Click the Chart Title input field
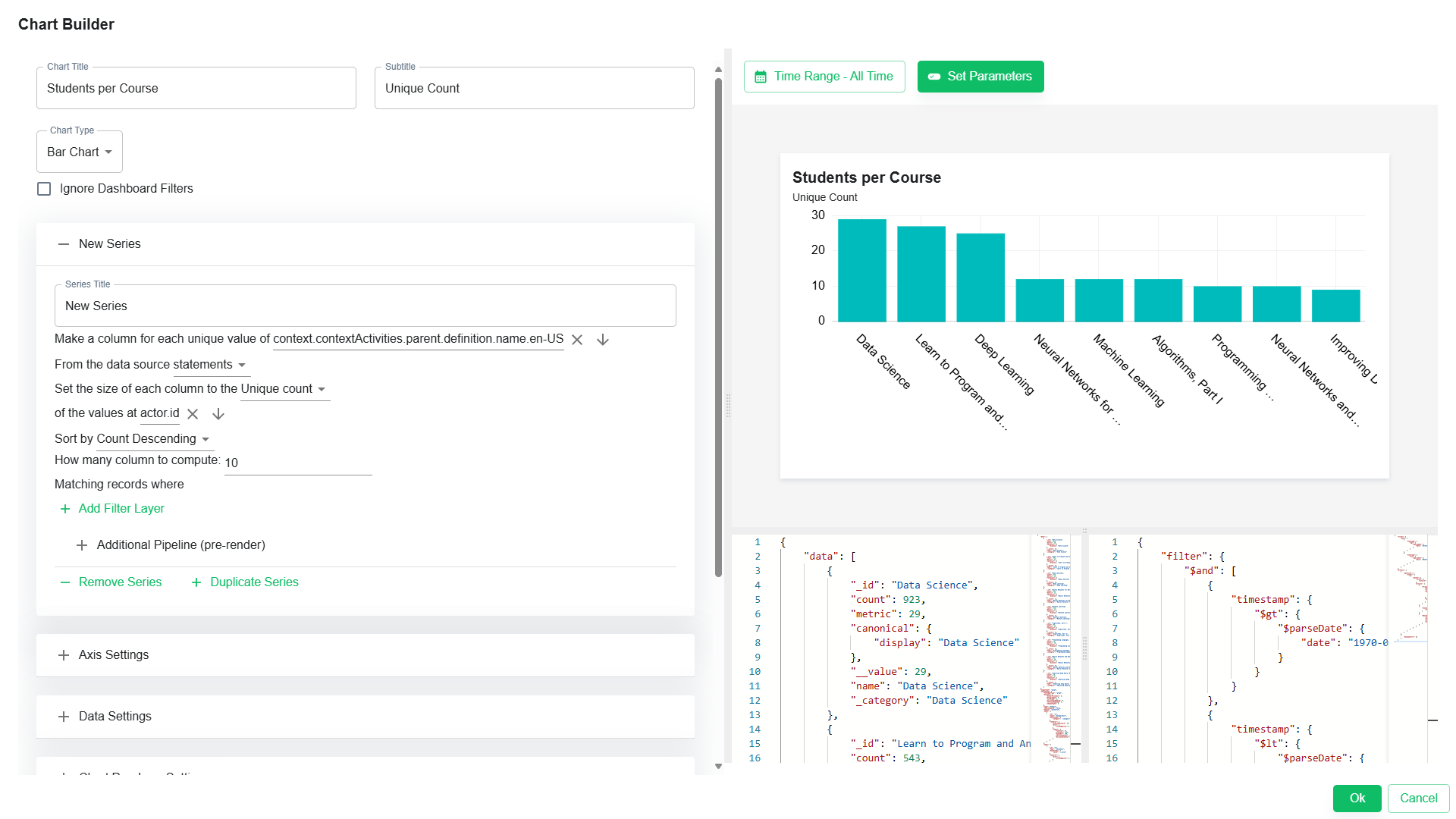 (x=196, y=89)
